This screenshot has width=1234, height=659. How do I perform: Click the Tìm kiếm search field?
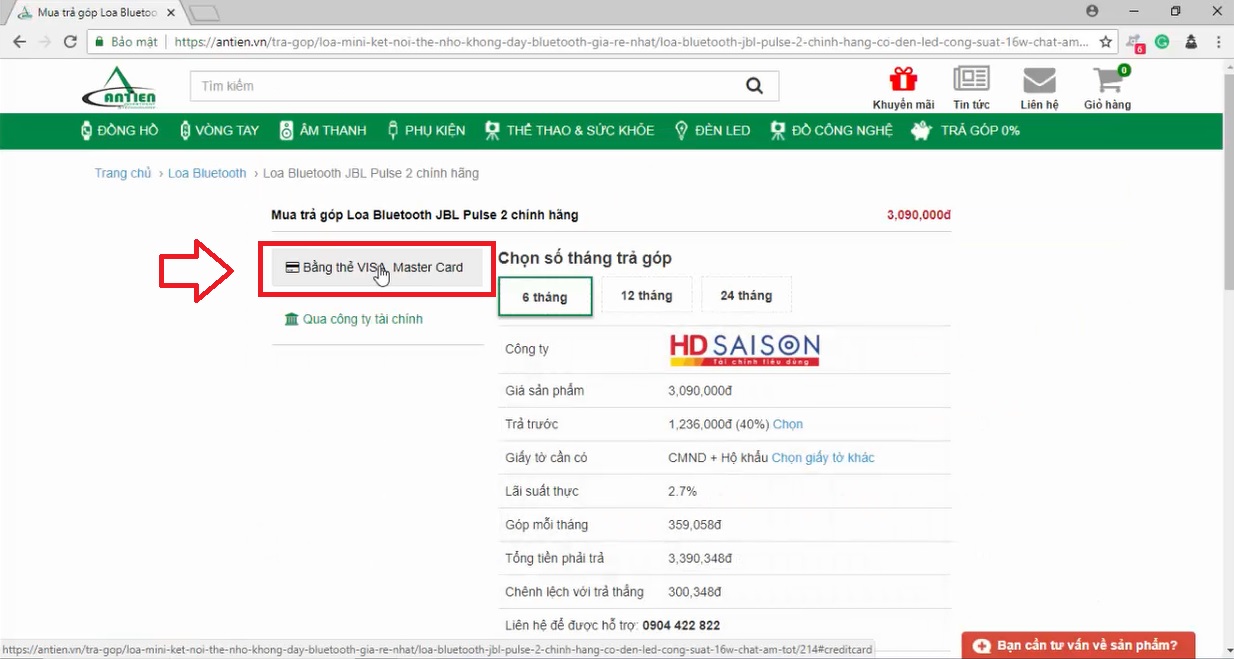pos(460,86)
